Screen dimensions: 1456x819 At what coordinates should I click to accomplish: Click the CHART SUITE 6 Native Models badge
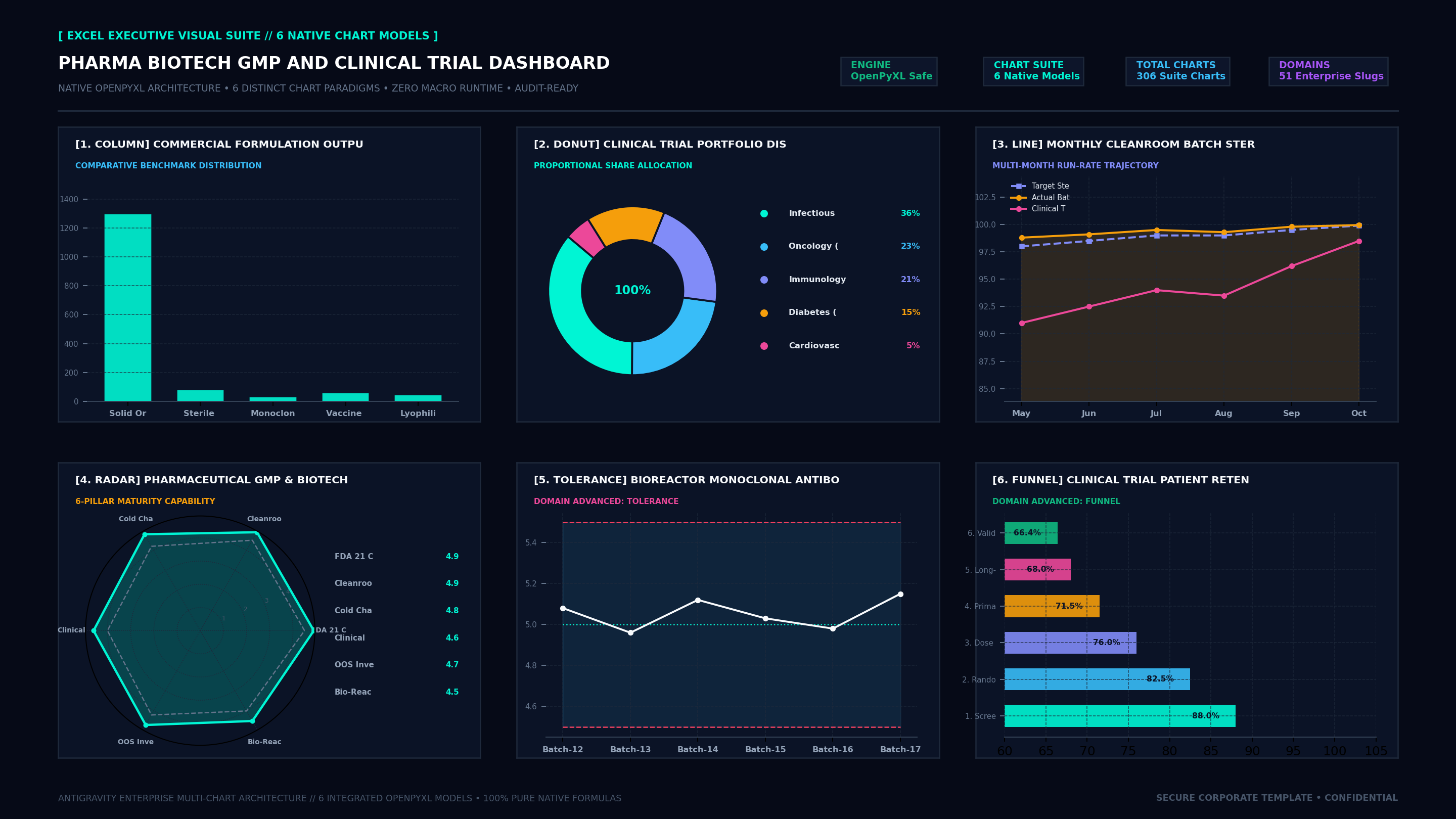point(1033,71)
